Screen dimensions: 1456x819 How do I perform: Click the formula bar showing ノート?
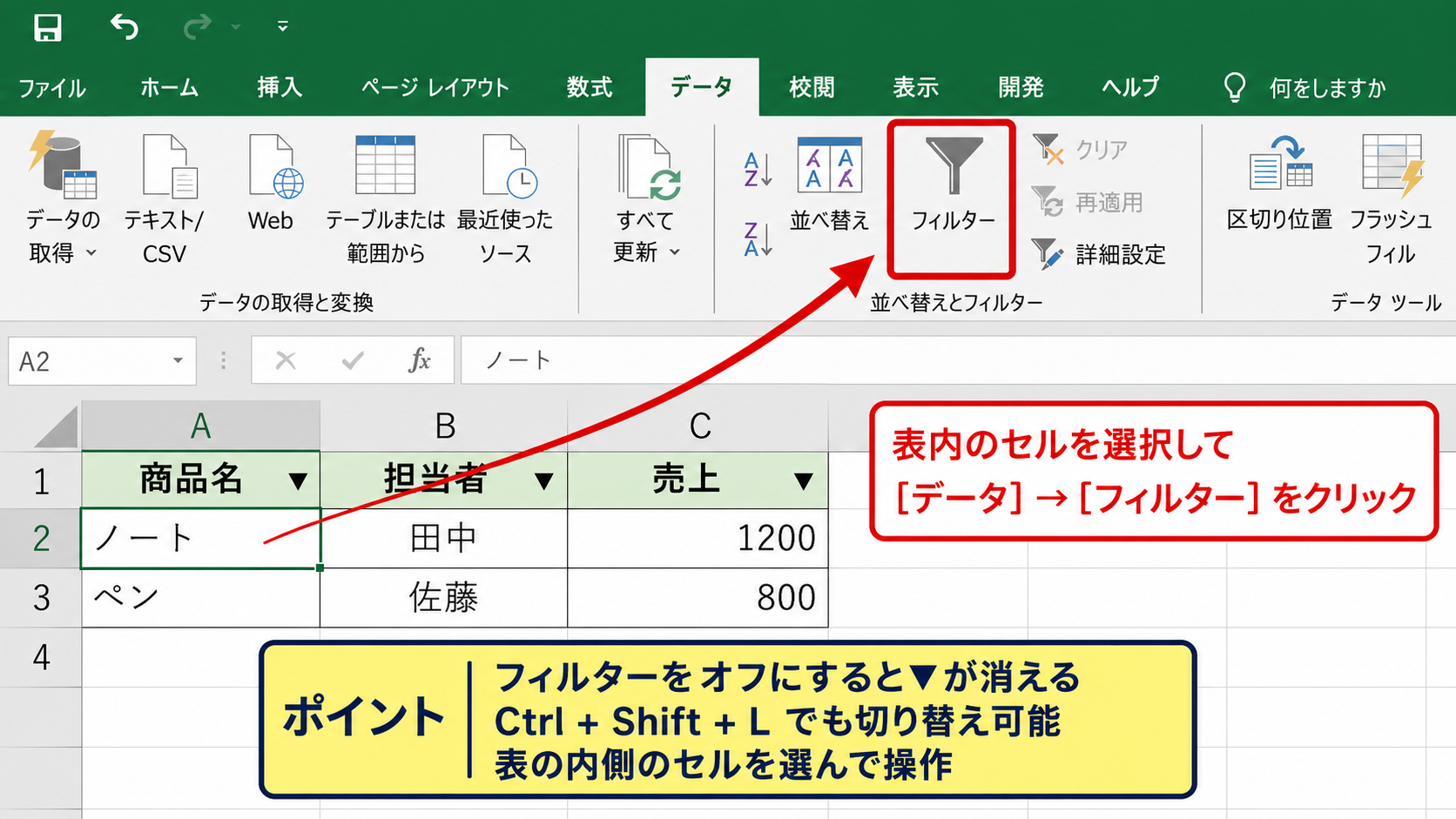958,360
